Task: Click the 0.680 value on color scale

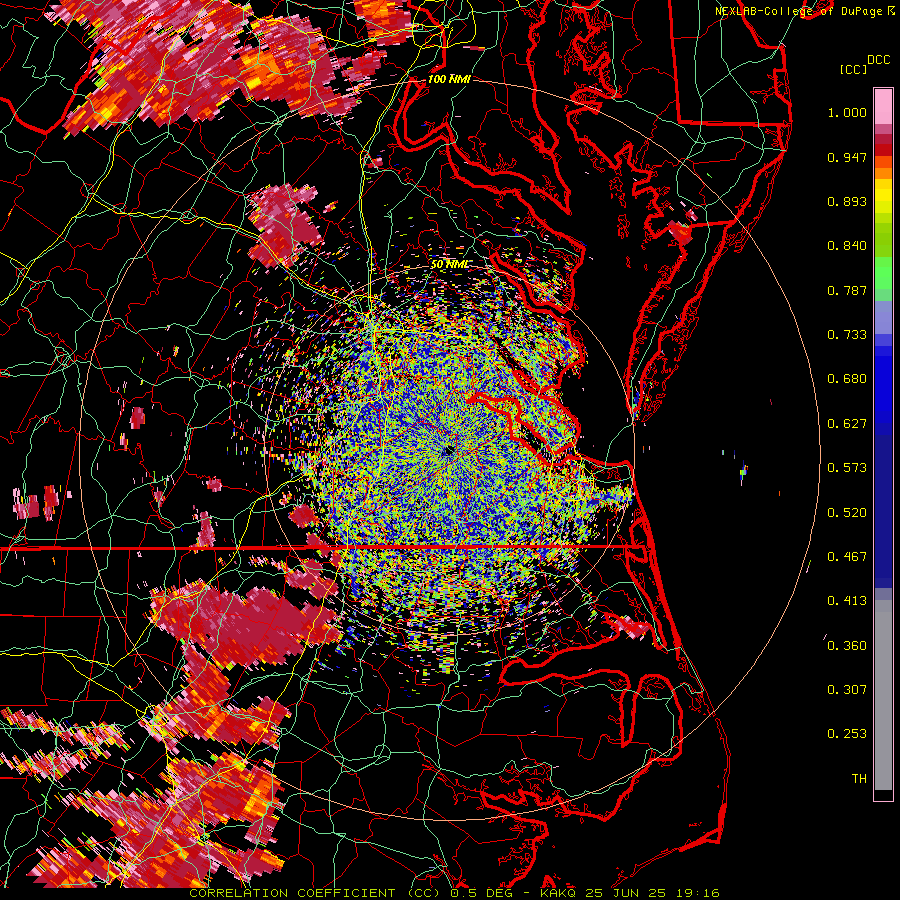Action: tap(847, 379)
